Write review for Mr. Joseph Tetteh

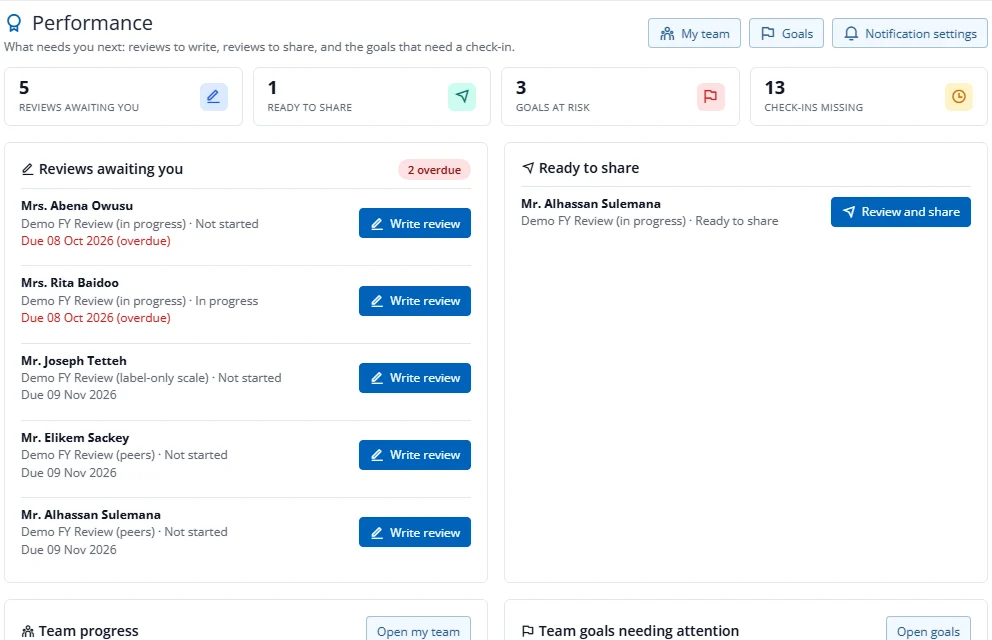(415, 378)
